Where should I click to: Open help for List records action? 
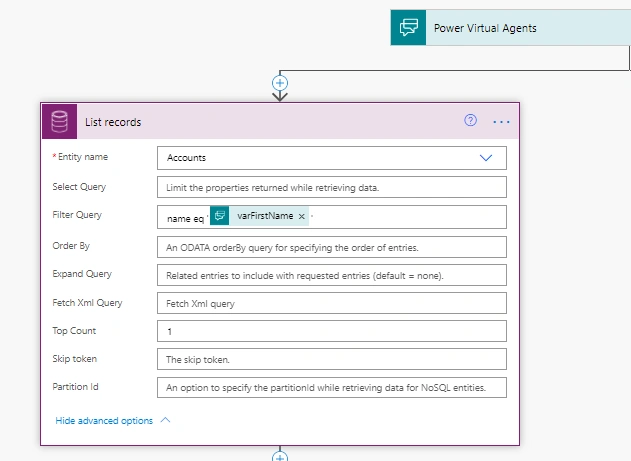coord(470,120)
